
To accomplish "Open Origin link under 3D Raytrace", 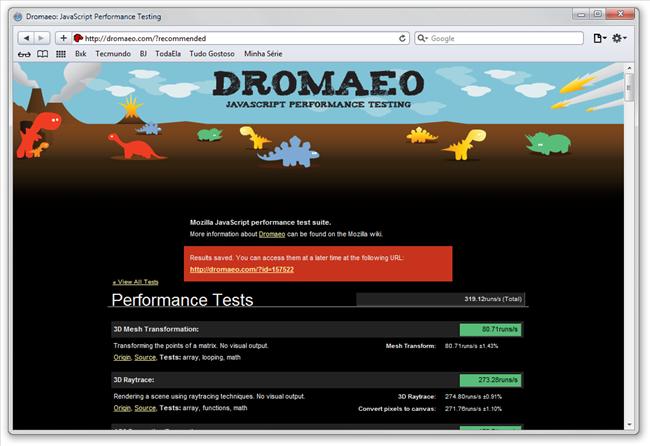I will 122,408.
